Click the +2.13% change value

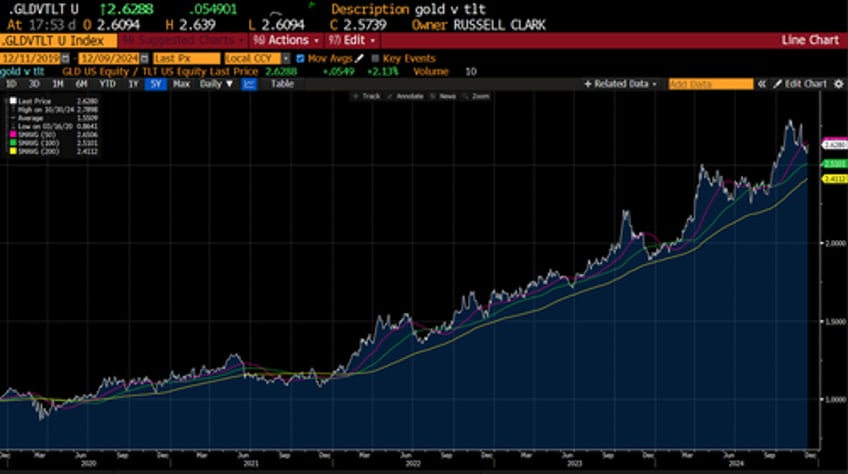[382, 71]
